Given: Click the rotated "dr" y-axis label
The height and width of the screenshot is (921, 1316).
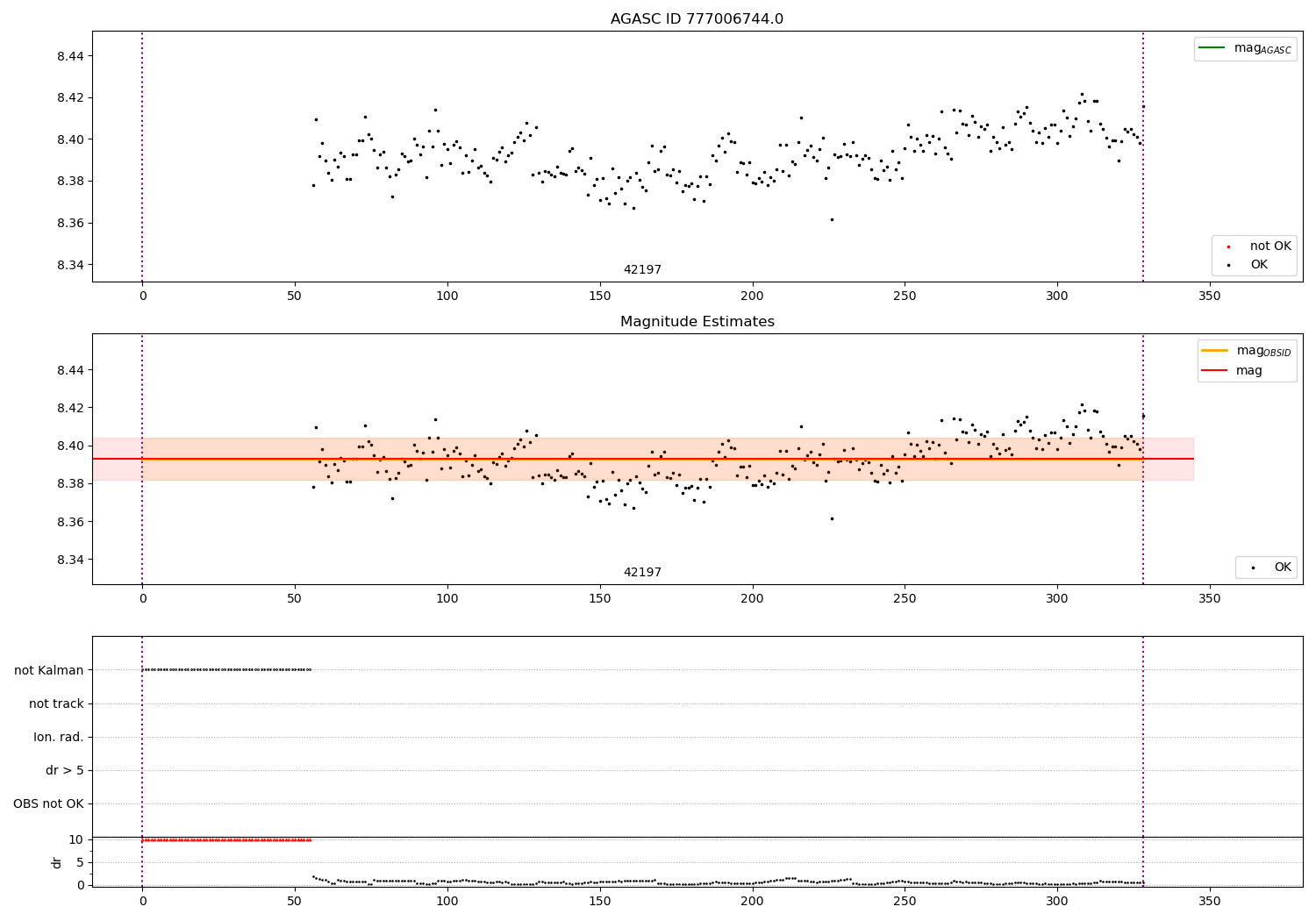Looking at the screenshot, I should [57, 862].
